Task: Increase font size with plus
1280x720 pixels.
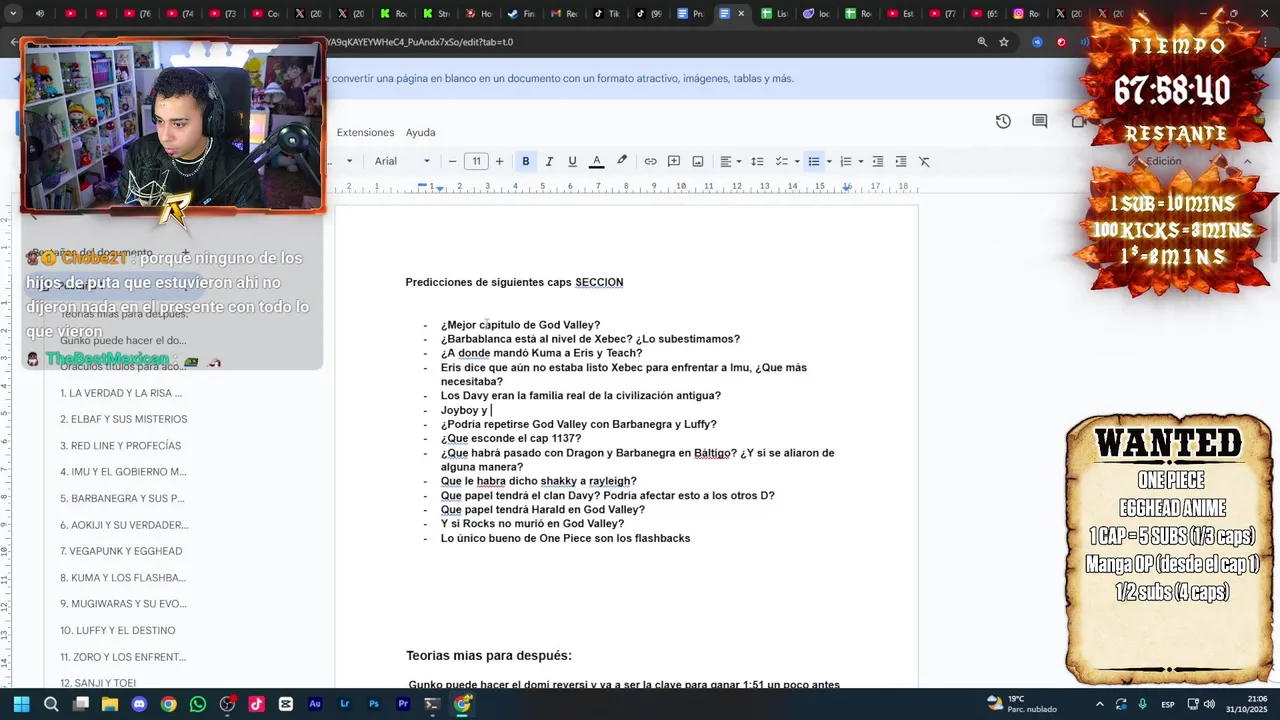Action: (498, 161)
